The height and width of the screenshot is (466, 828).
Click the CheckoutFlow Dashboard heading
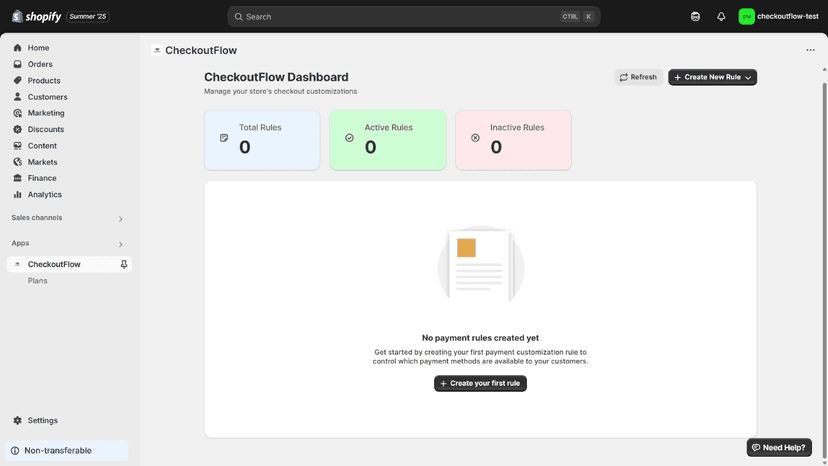[x=276, y=77]
